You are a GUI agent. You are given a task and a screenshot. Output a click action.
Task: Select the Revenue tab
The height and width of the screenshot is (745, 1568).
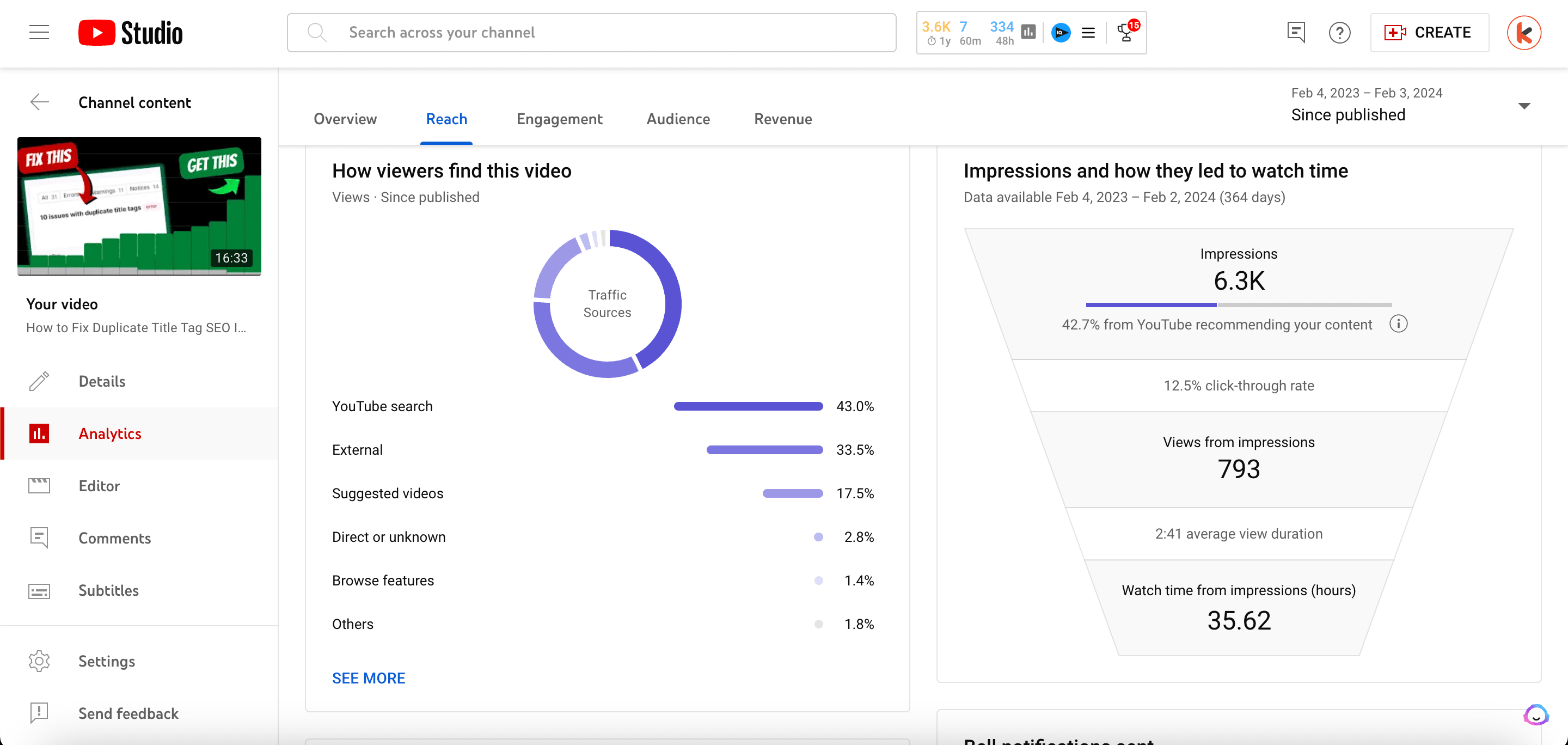click(783, 118)
